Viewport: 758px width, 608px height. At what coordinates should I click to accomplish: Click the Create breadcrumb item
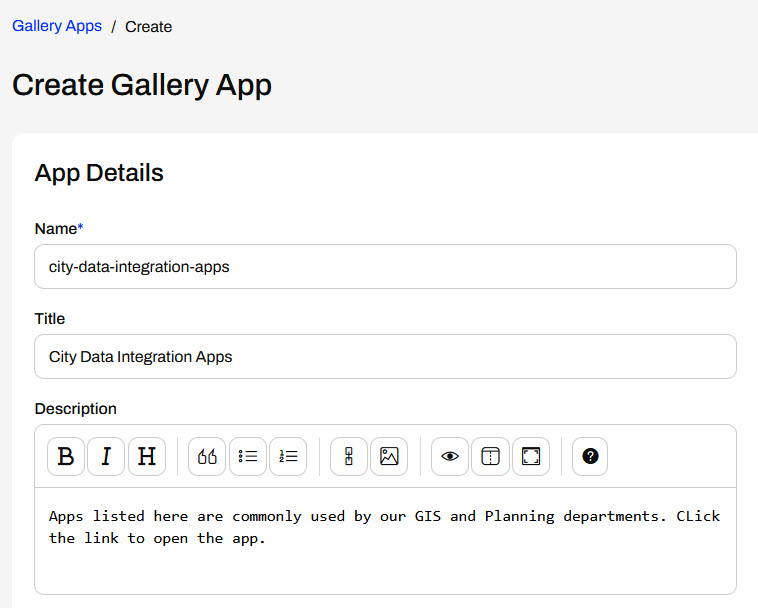coord(148,27)
